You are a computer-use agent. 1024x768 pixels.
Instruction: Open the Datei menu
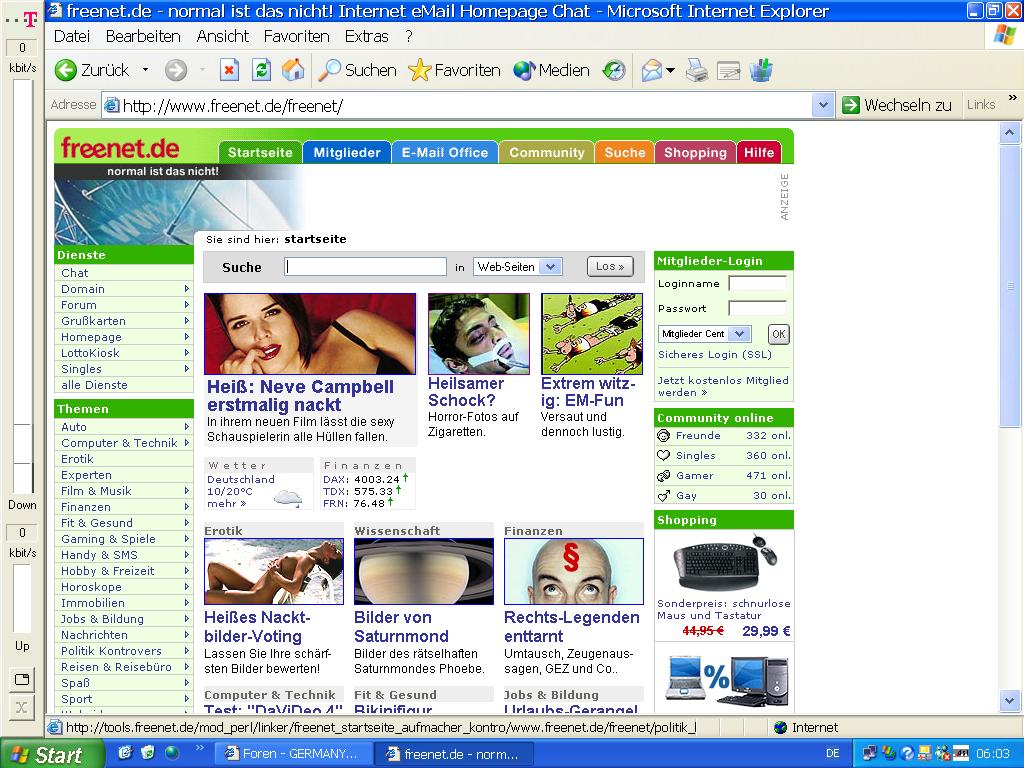pos(72,37)
